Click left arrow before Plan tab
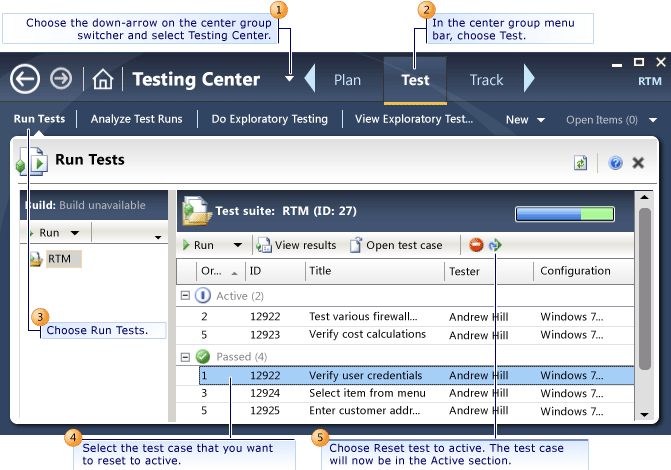Image resolution: width=671 pixels, height=470 pixels. point(310,78)
